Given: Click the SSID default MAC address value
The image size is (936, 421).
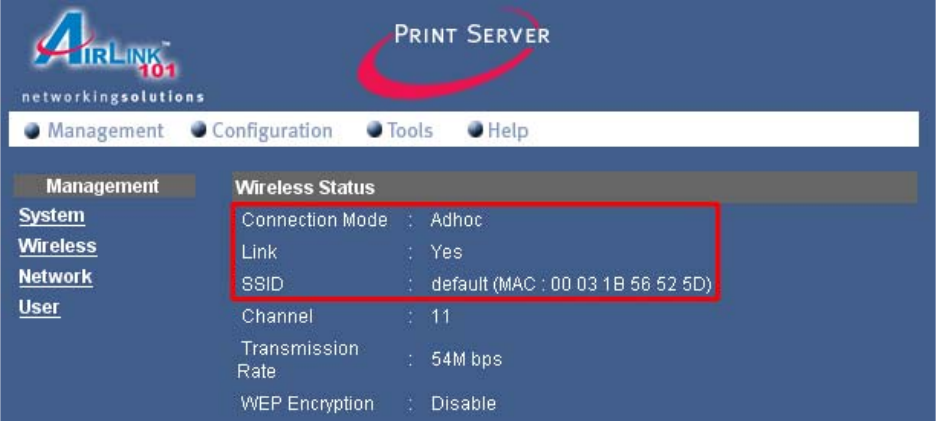Looking at the screenshot, I should click(x=571, y=285).
